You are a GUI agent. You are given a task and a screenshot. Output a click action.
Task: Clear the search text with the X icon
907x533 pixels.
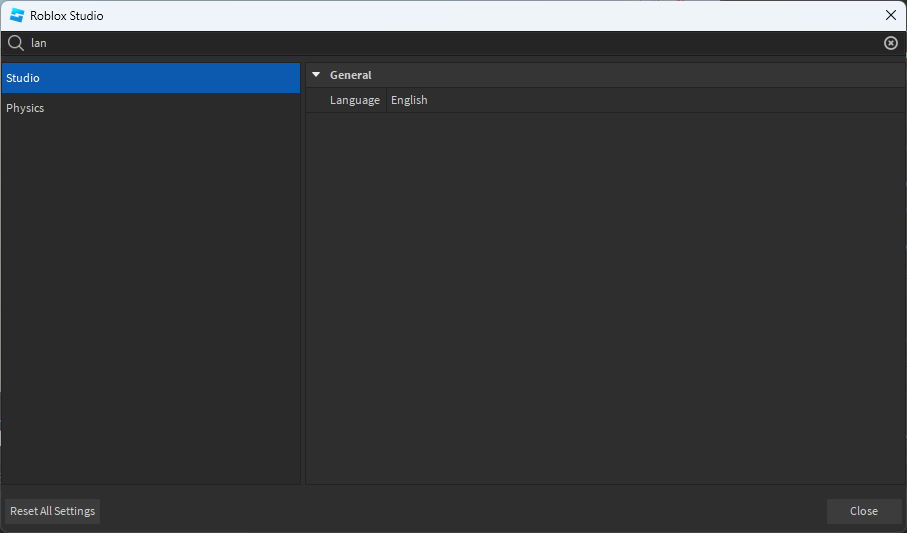pyautogui.click(x=891, y=43)
